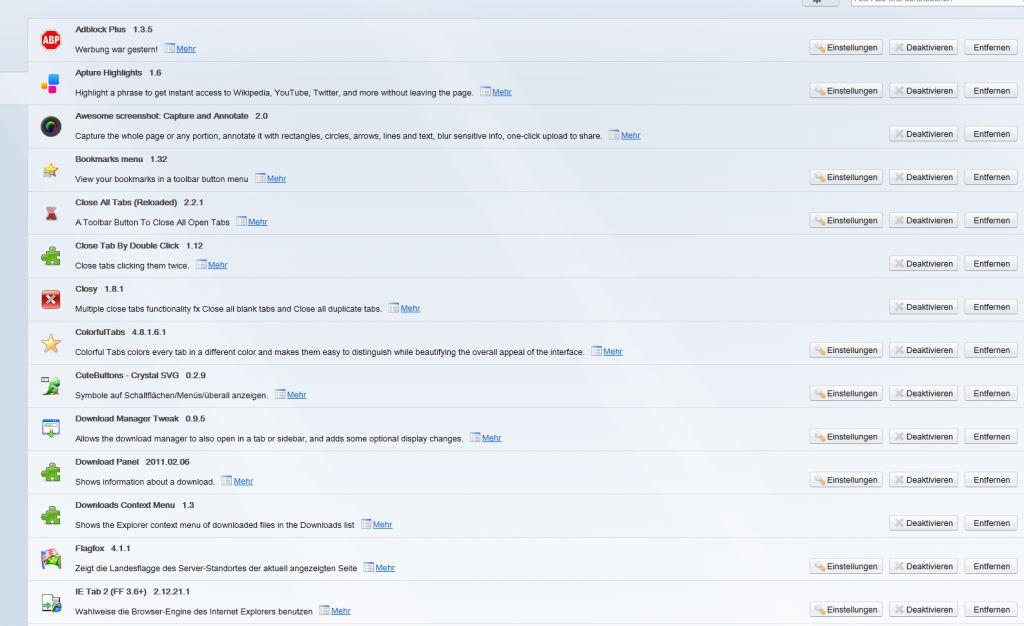Click the Flagfox flag icon
1024x626 pixels.
[x=51, y=559]
